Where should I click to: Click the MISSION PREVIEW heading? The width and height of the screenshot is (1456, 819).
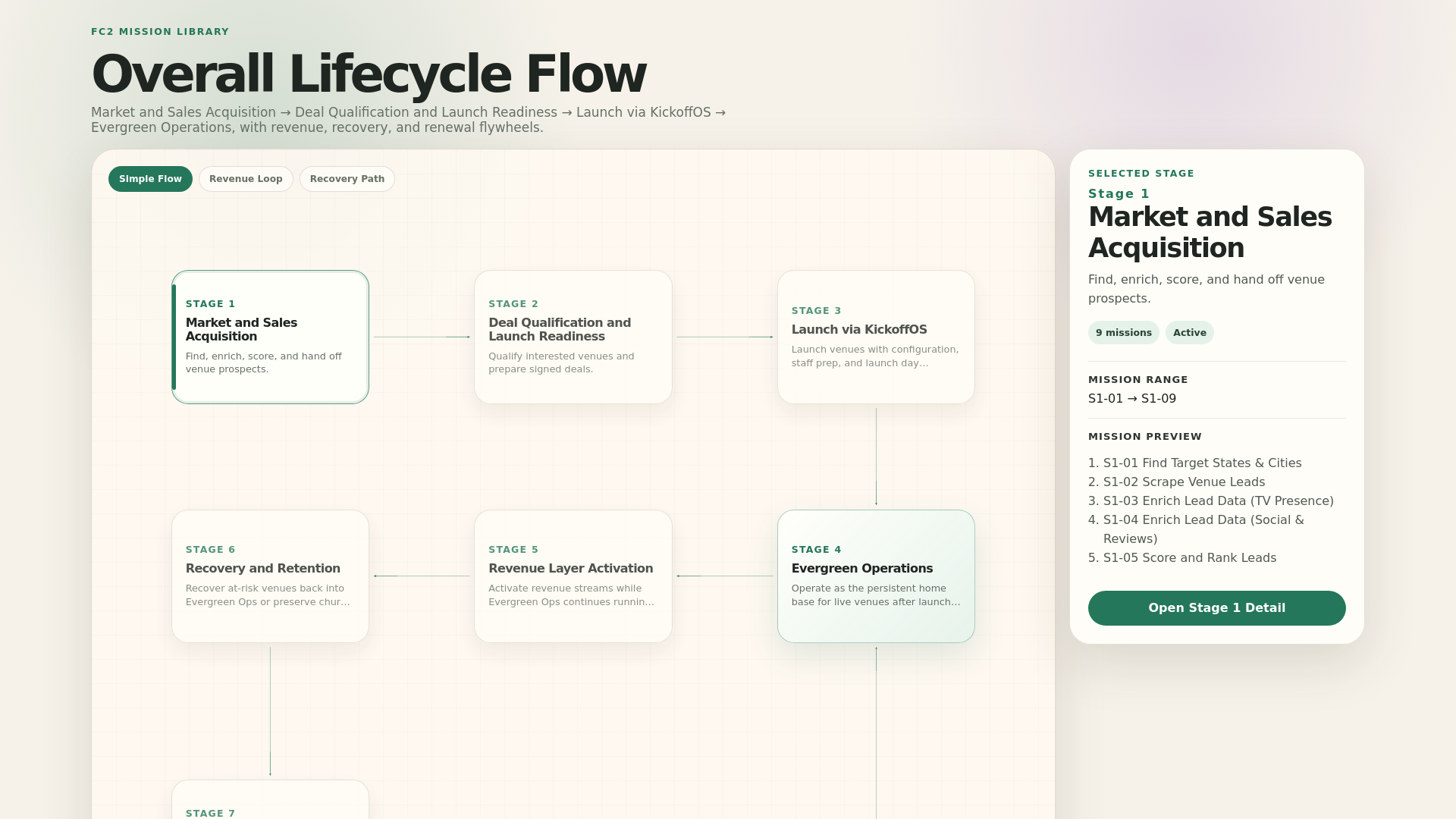pyautogui.click(x=1145, y=437)
